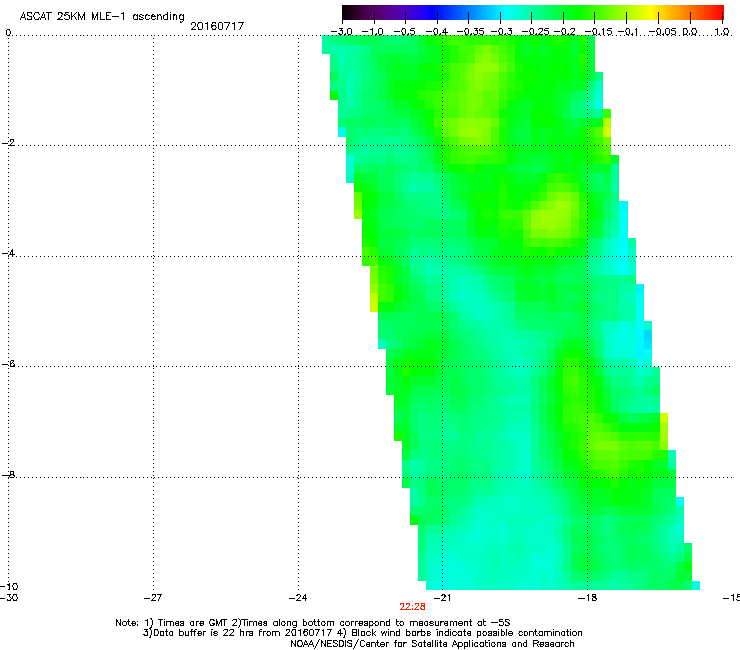Click the NOAA/NESDIS credit line

(432, 644)
